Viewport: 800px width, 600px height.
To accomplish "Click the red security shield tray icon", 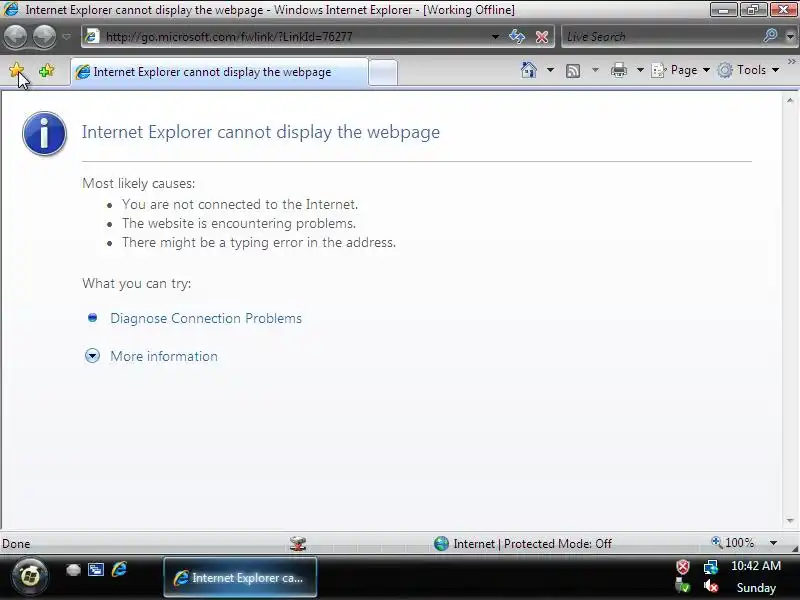I will [x=683, y=567].
